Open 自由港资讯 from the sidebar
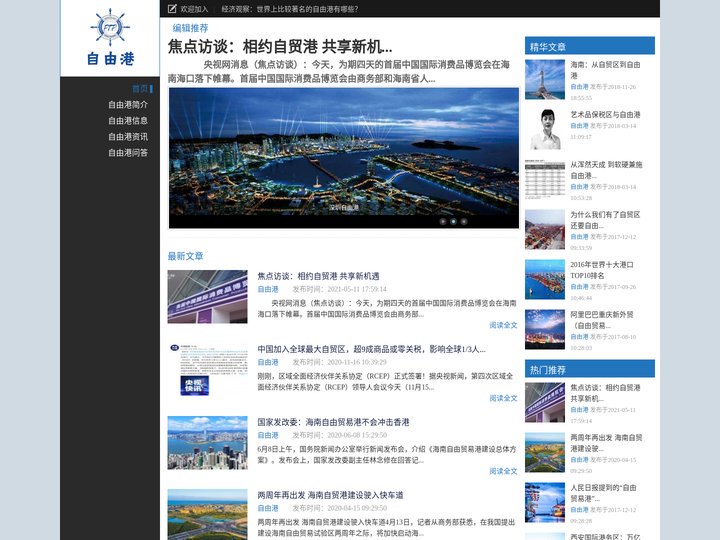This screenshot has height=540, width=720. [x=128, y=137]
